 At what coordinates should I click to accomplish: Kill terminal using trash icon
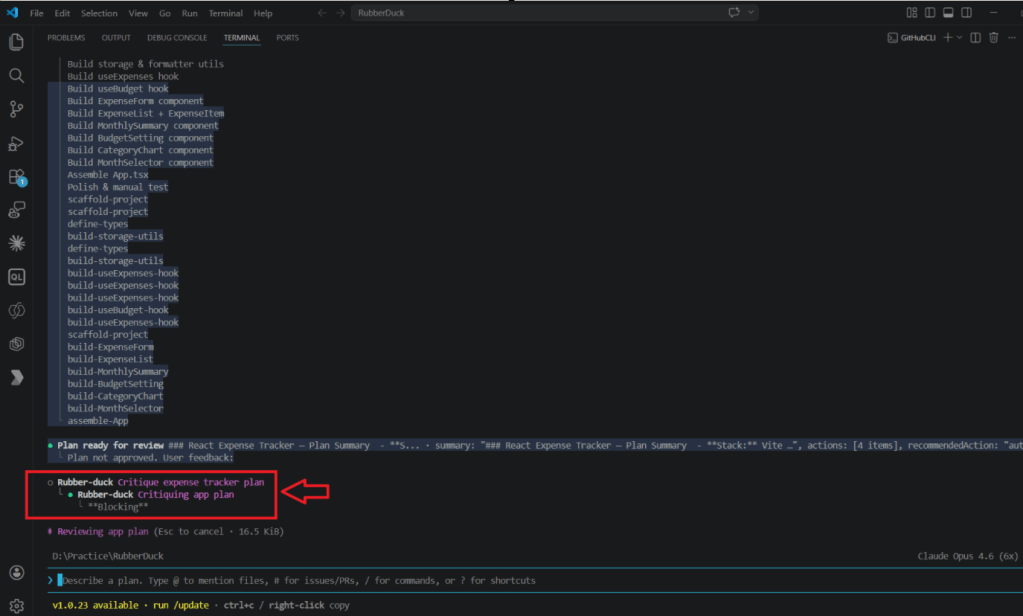993,38
